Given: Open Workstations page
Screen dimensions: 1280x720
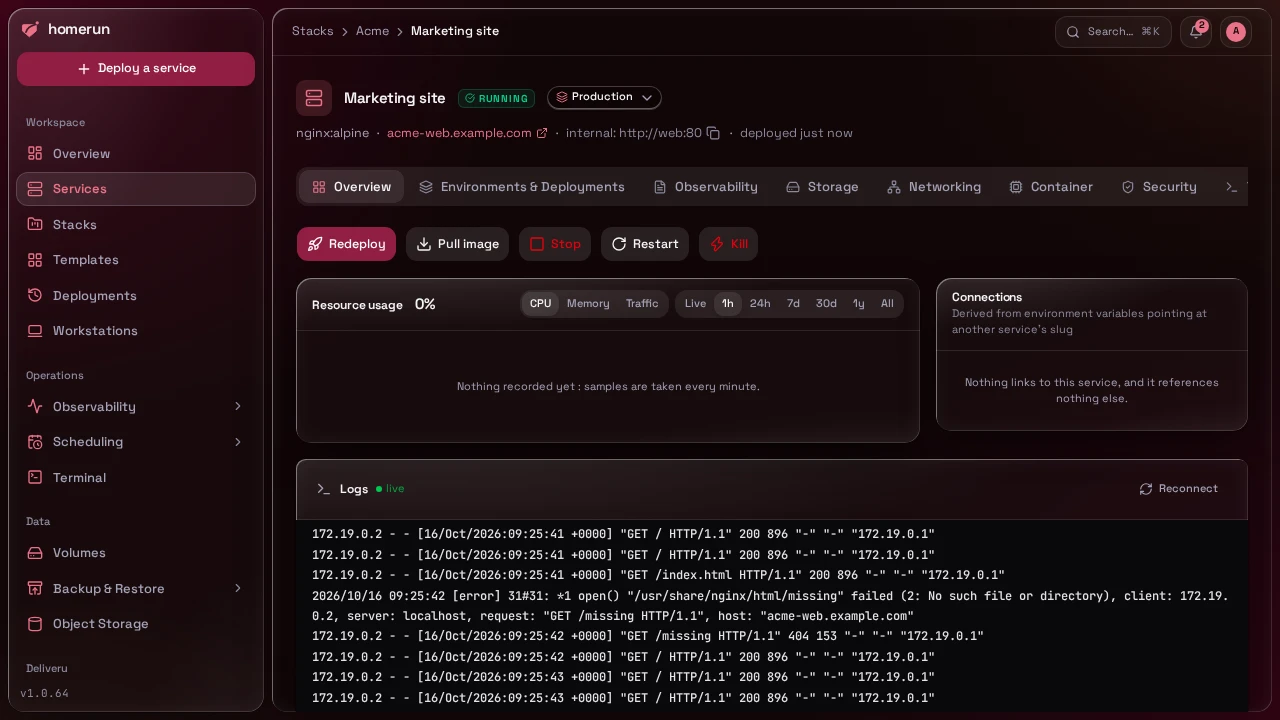Looking at the screenshot, I should [136, 331].
